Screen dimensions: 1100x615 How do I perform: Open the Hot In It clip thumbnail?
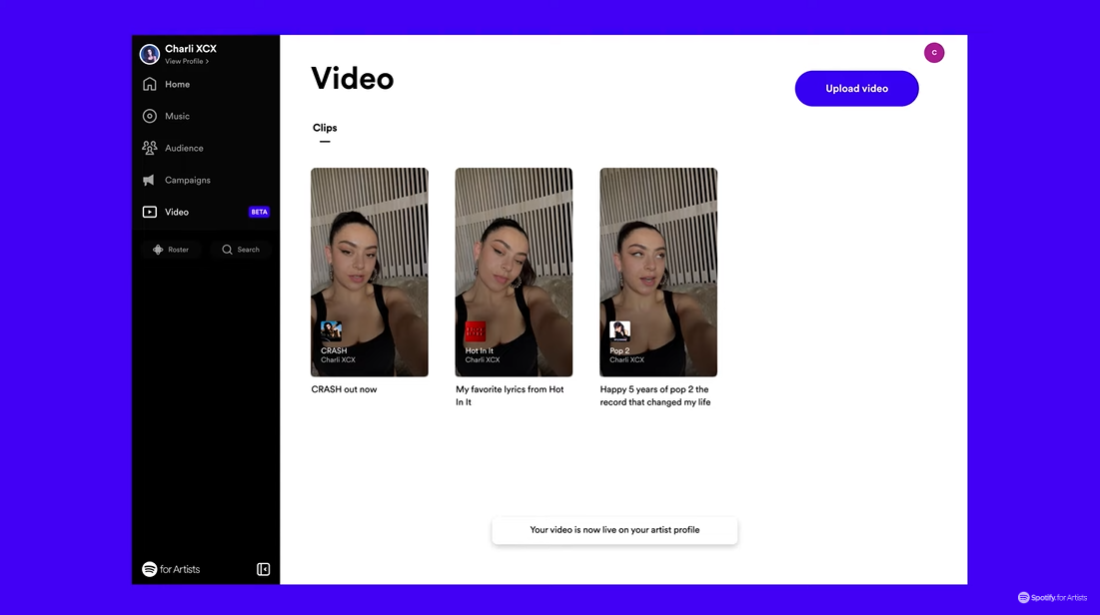tap(514, 272)
